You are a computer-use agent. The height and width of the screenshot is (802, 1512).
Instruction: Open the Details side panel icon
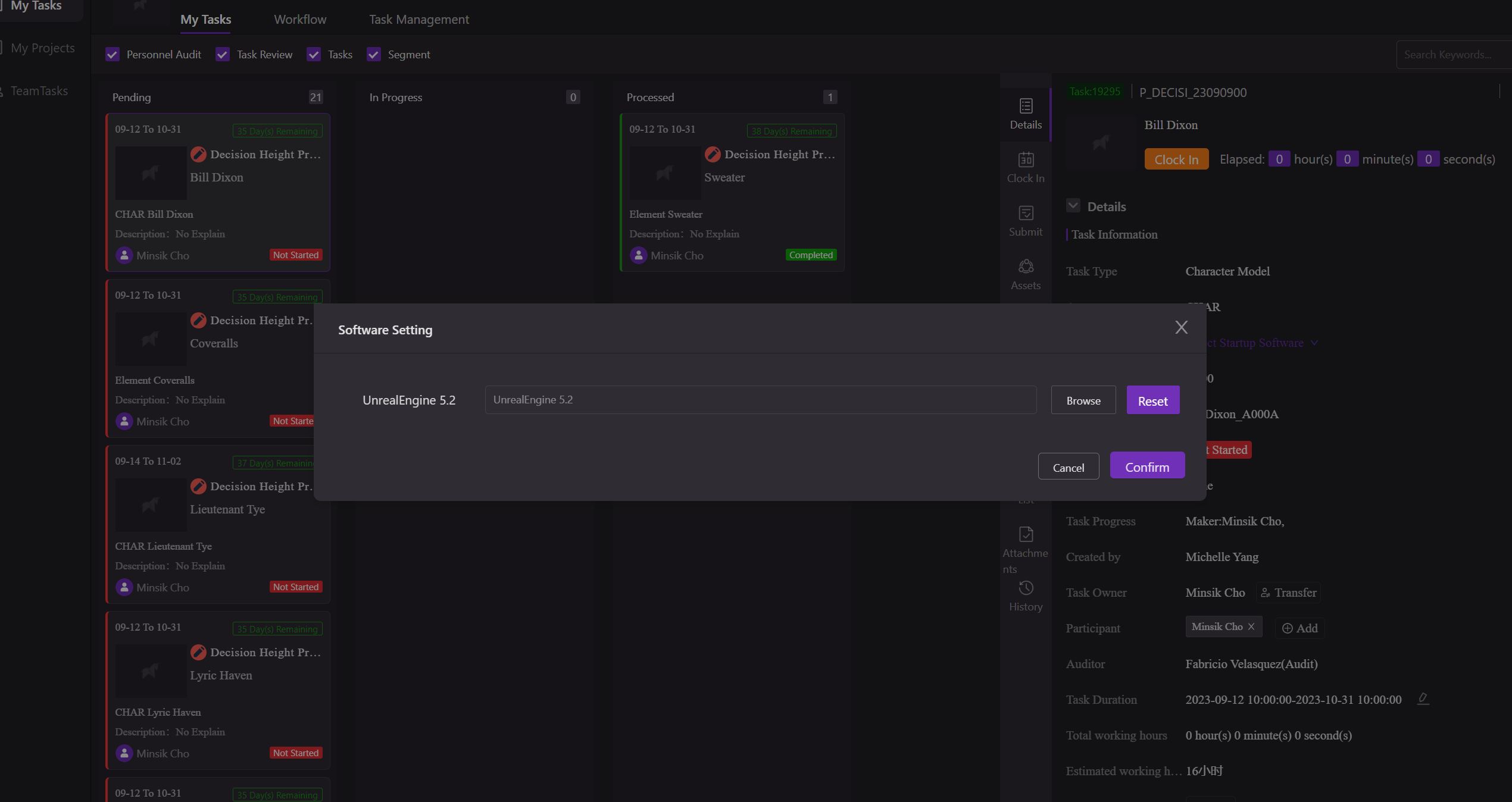click(1026, 114)
